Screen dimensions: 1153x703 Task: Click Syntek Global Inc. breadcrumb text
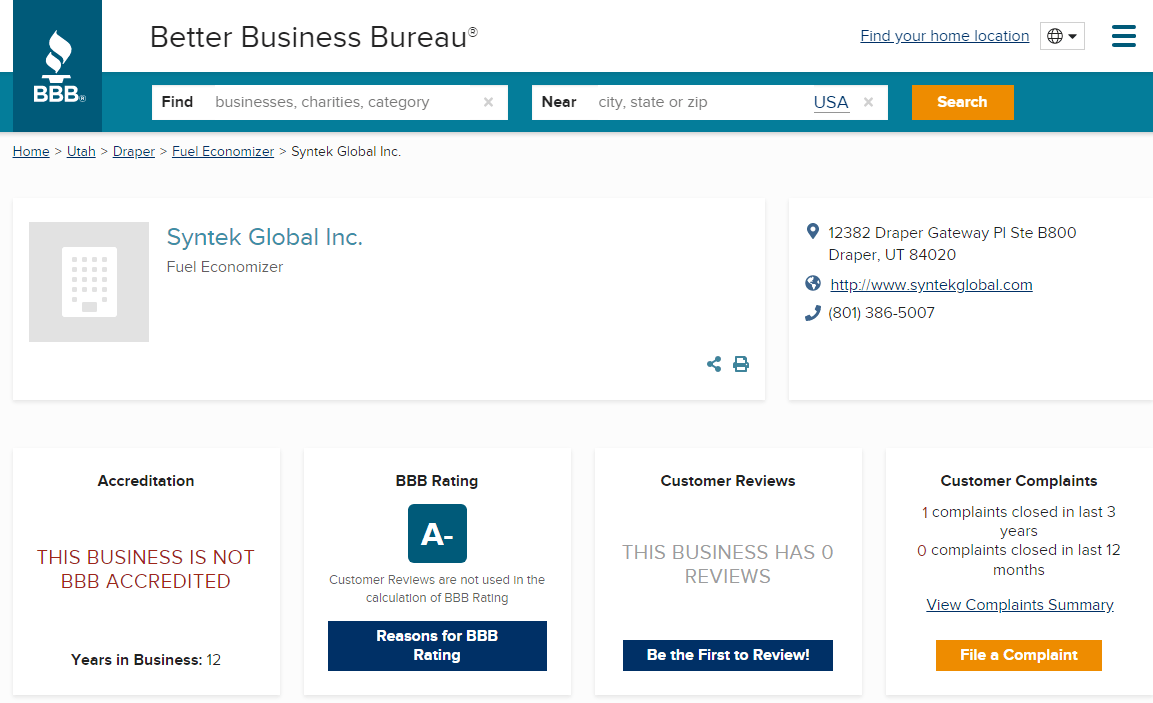346,151
